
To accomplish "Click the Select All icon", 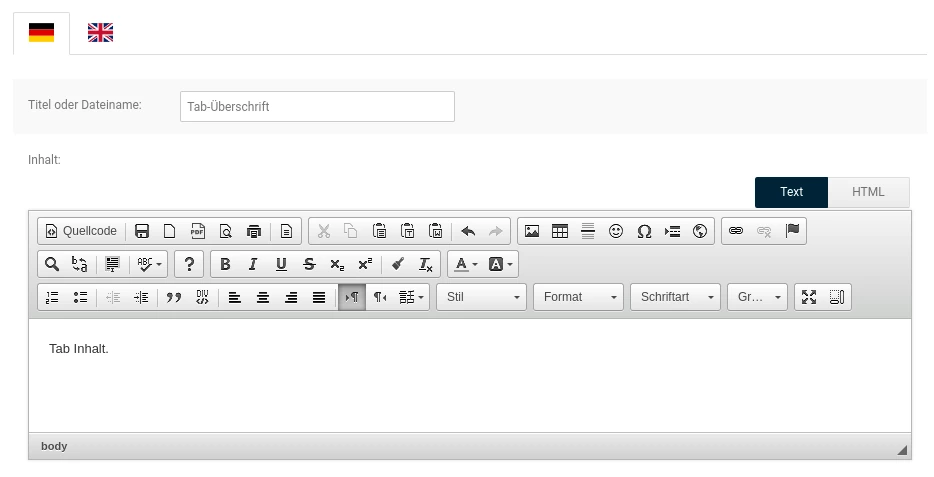I will click(x=112, y=264).
